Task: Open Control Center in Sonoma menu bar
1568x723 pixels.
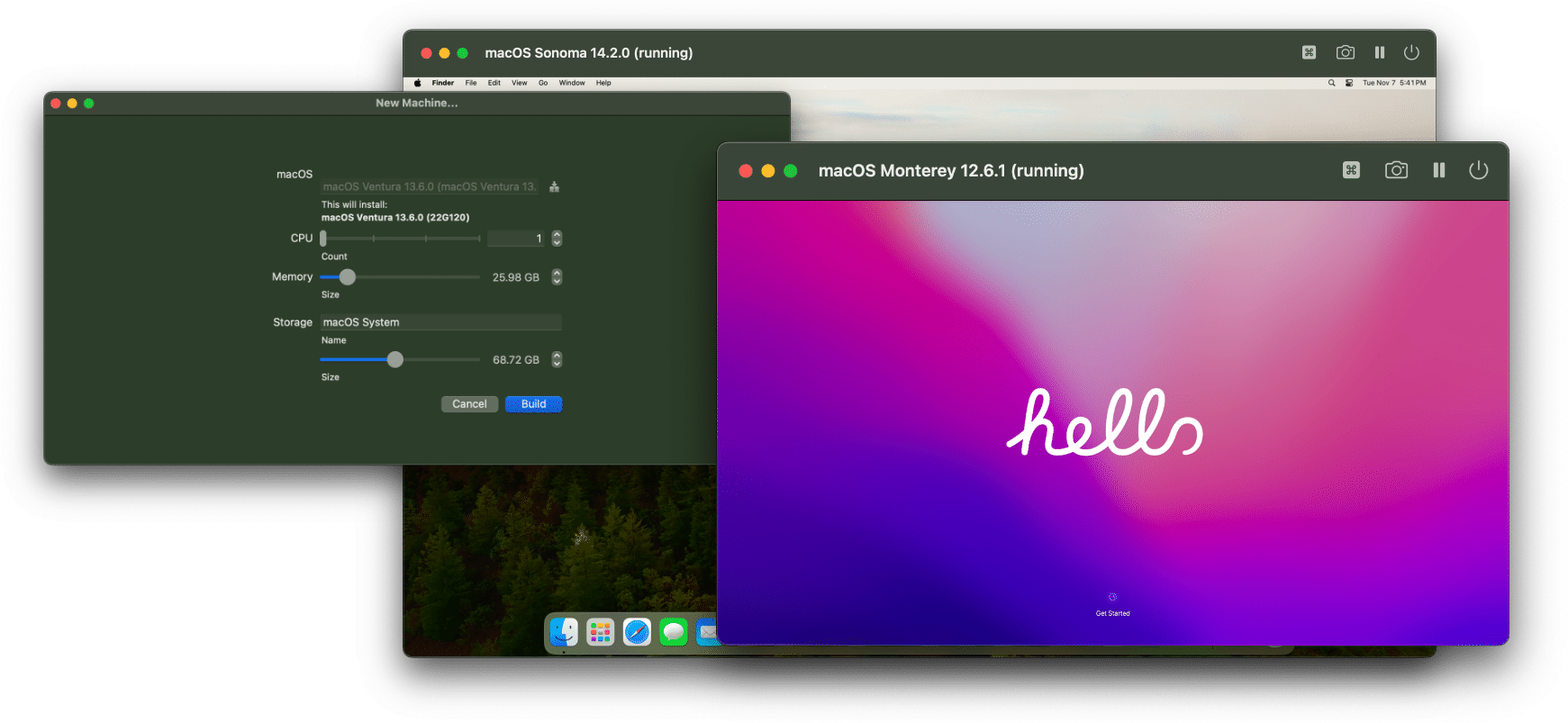Action: tap(1349, 83)
